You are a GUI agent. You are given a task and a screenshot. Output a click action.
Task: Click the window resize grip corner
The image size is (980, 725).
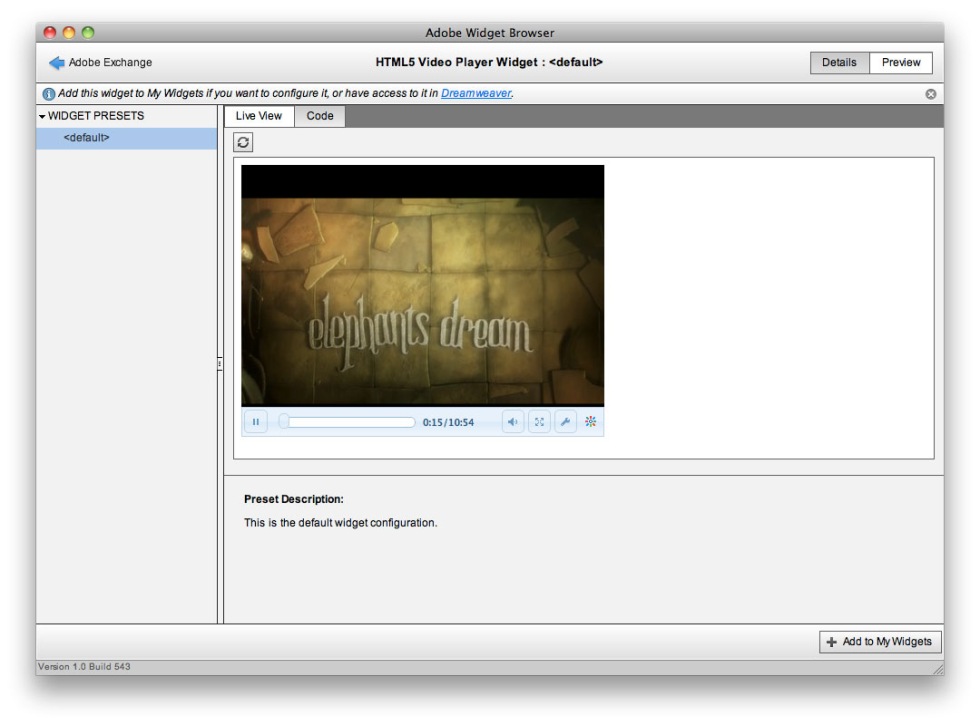(938, 669)
